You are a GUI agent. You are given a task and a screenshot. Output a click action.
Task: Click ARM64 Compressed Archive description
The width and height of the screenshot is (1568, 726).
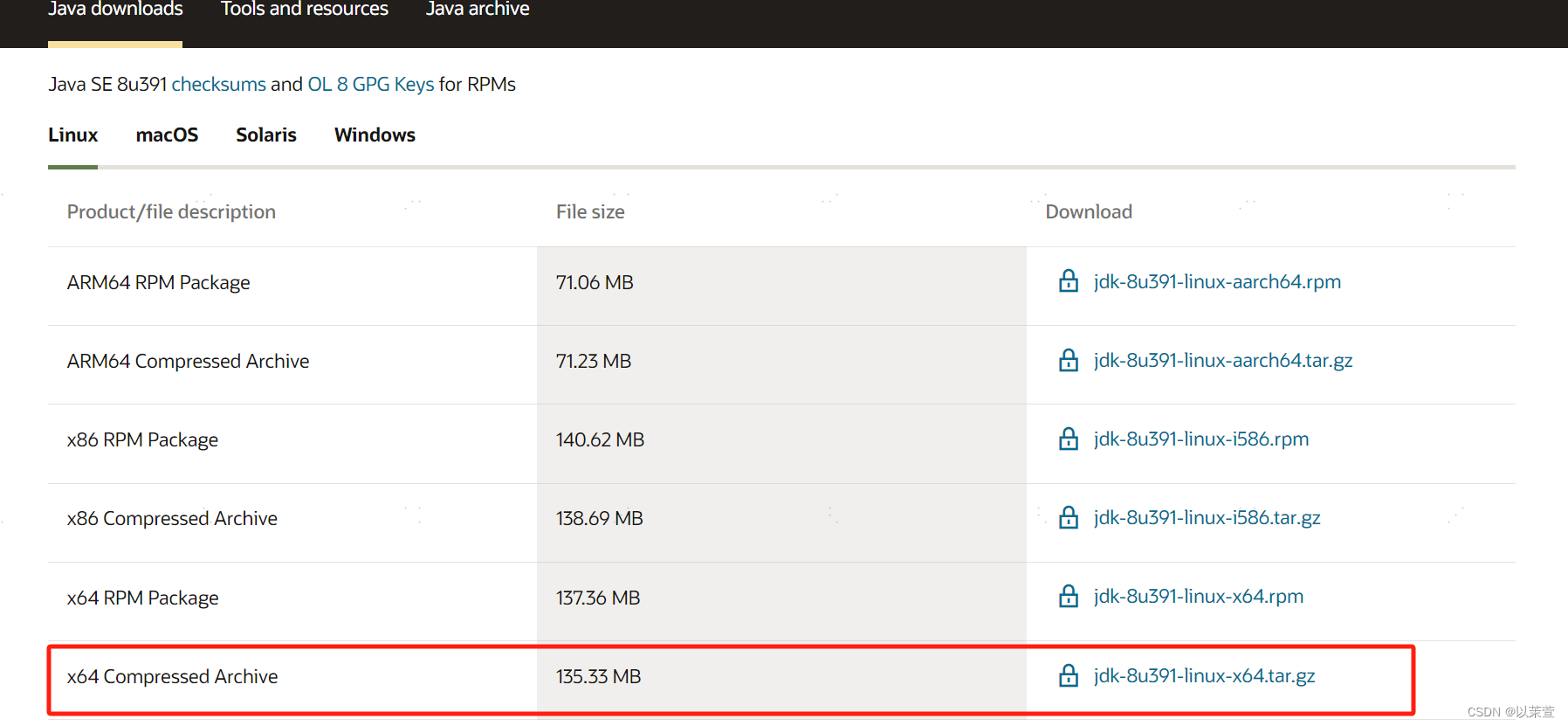point(189,361)
